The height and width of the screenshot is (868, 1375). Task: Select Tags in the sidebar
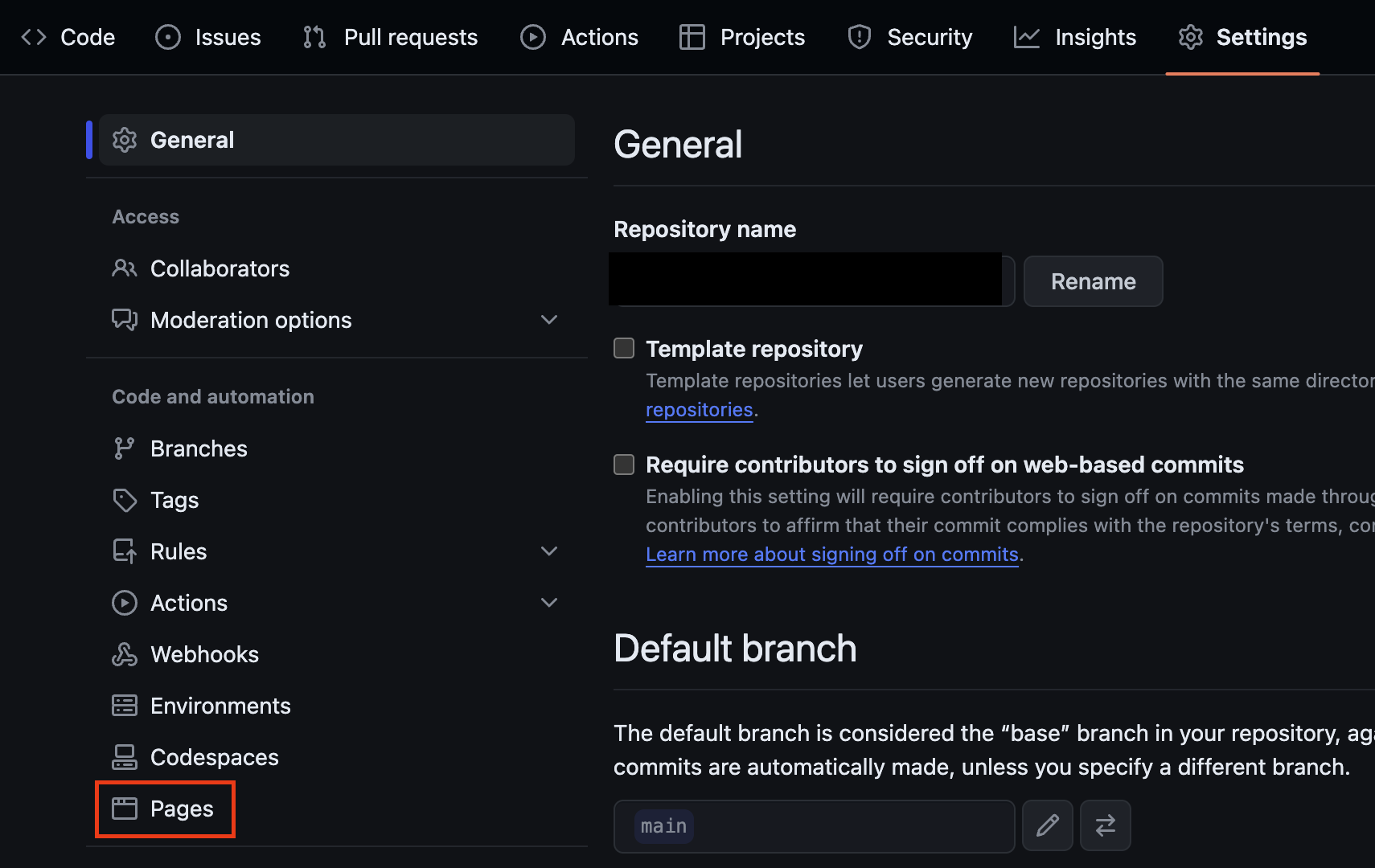pos(174,500)
